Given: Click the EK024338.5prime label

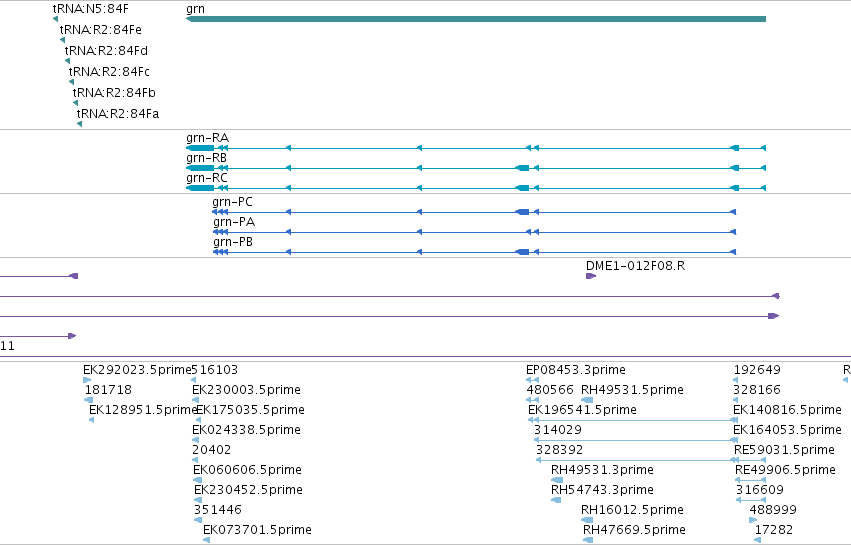Looking at the screenshot, I should point(246,430).
